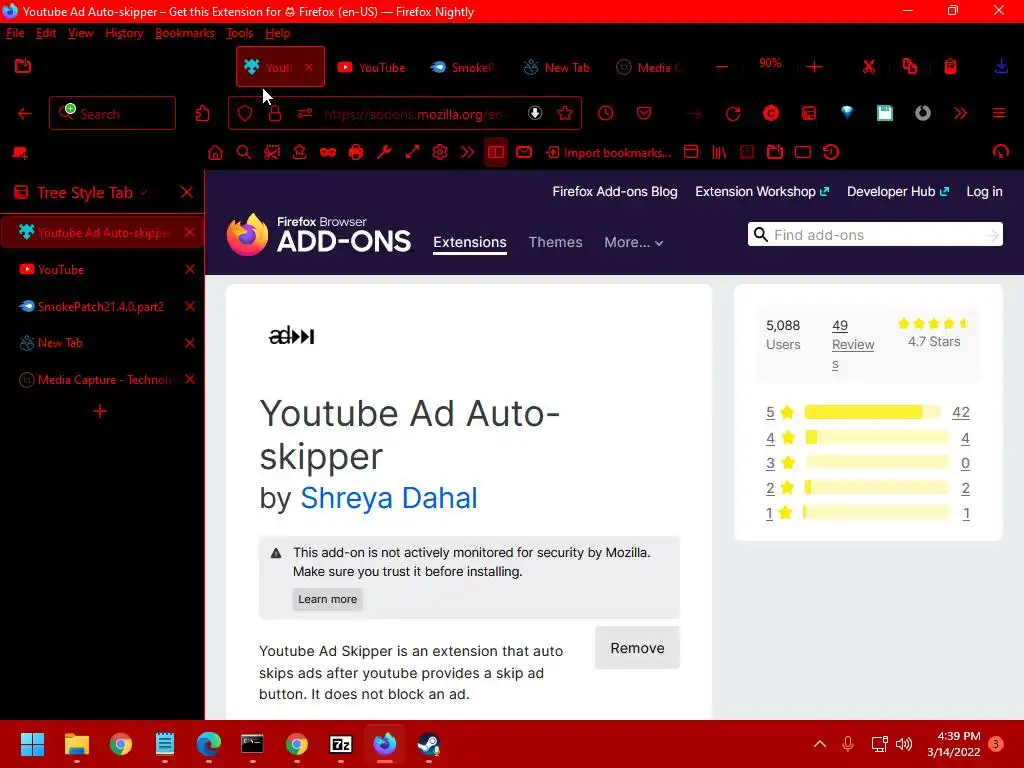Close YouTube tab in Tree Style Tab

[190, 269]
